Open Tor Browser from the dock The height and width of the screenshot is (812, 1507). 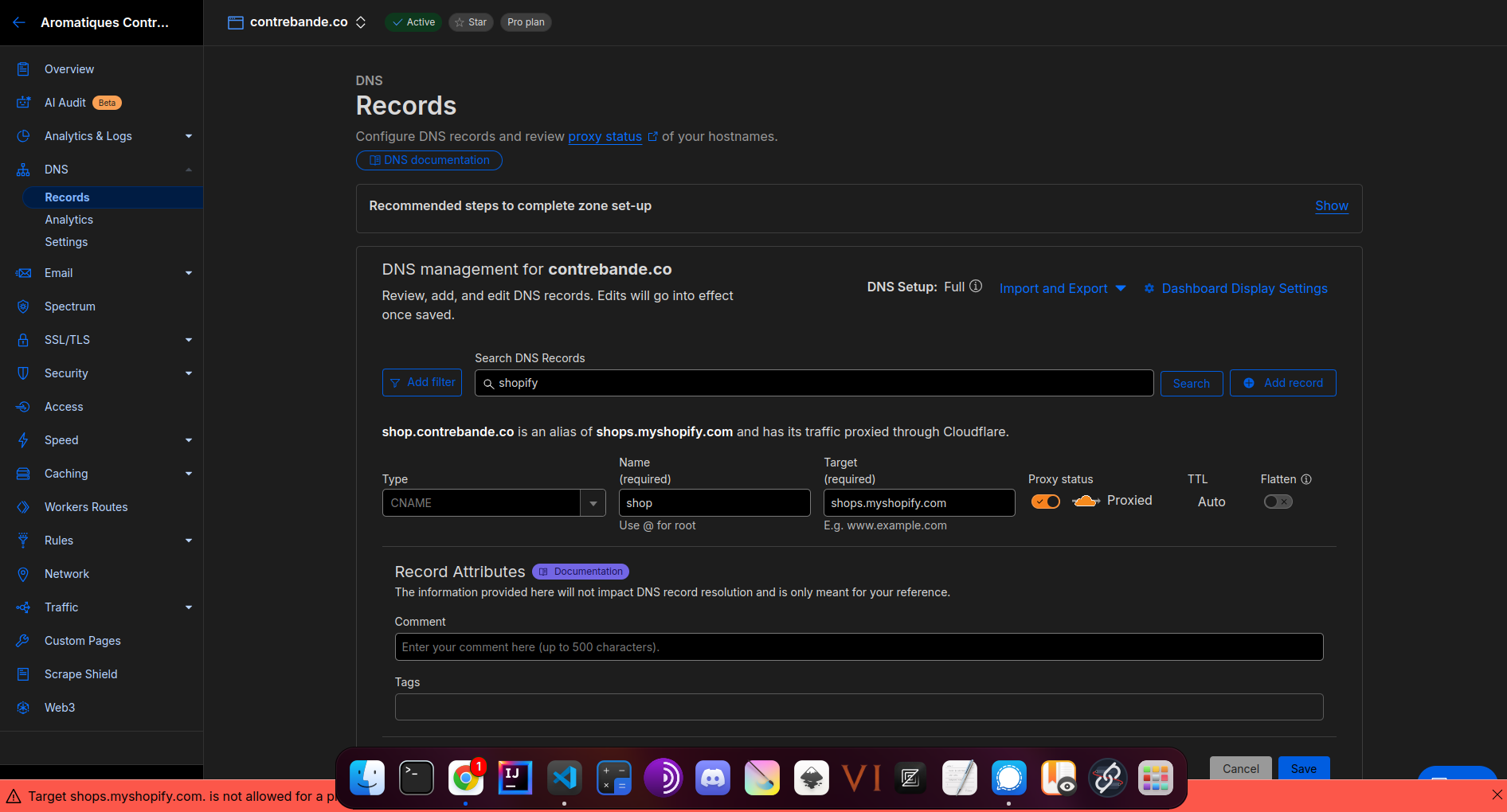pyautogui.click(x=663, y=778)
